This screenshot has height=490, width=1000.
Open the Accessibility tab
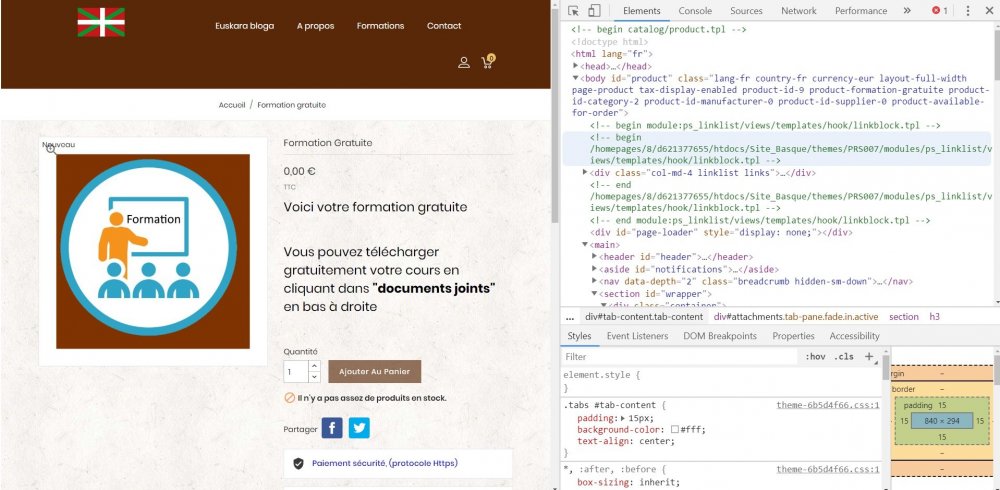(x=854, y=336)
